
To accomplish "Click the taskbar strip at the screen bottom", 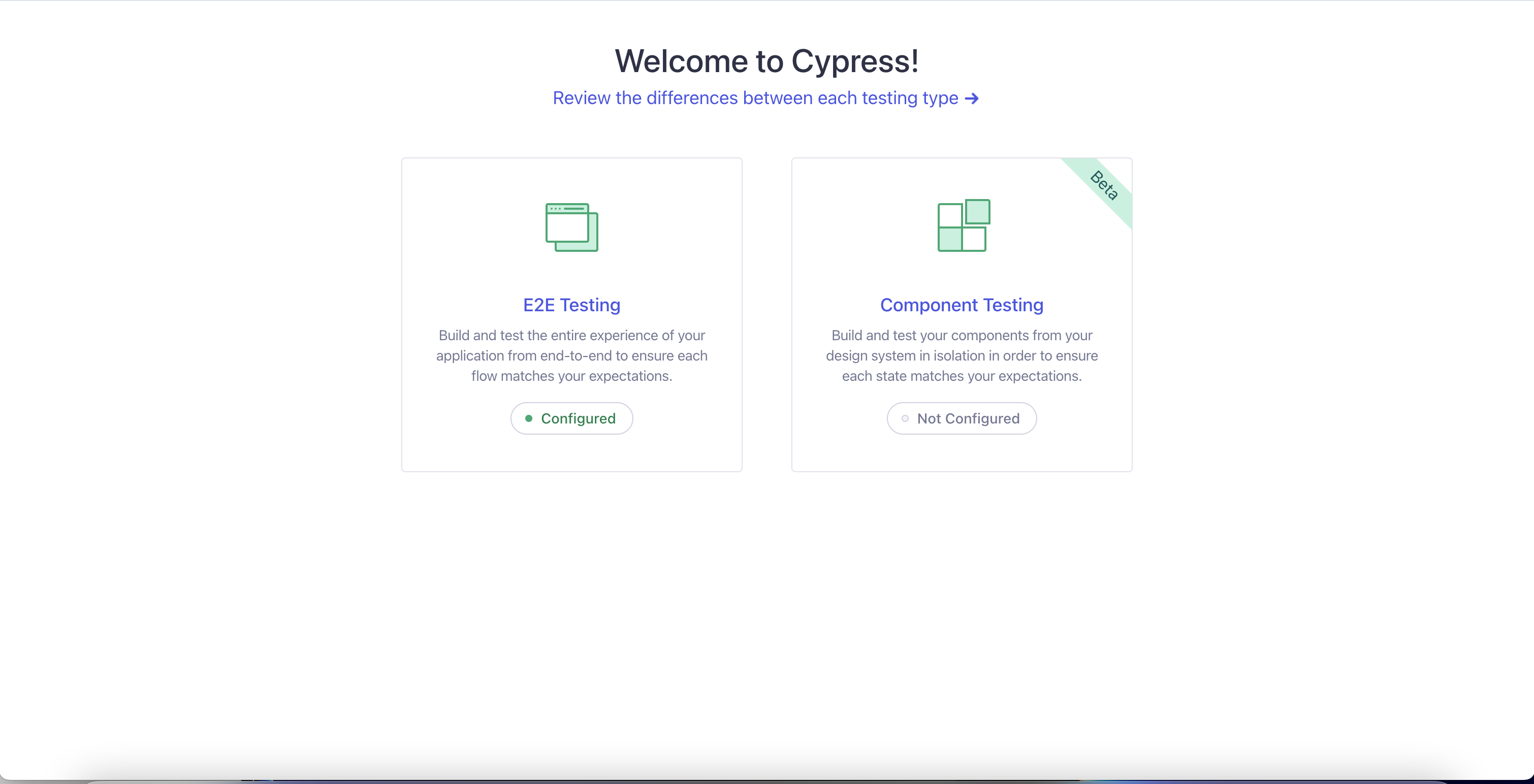I will tap(767, 780).
